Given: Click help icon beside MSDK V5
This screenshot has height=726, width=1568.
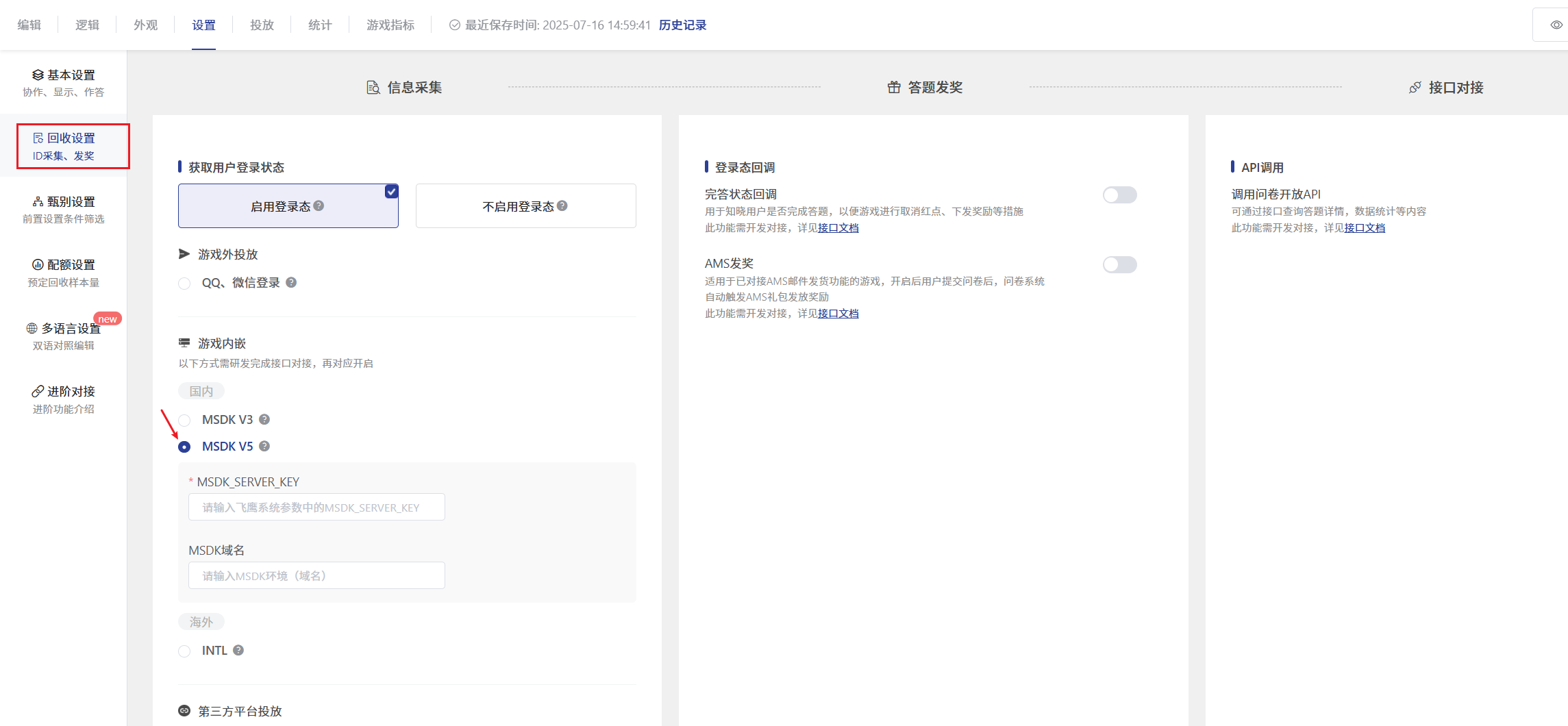Looking at the screenshot, I should coord(264,447).
